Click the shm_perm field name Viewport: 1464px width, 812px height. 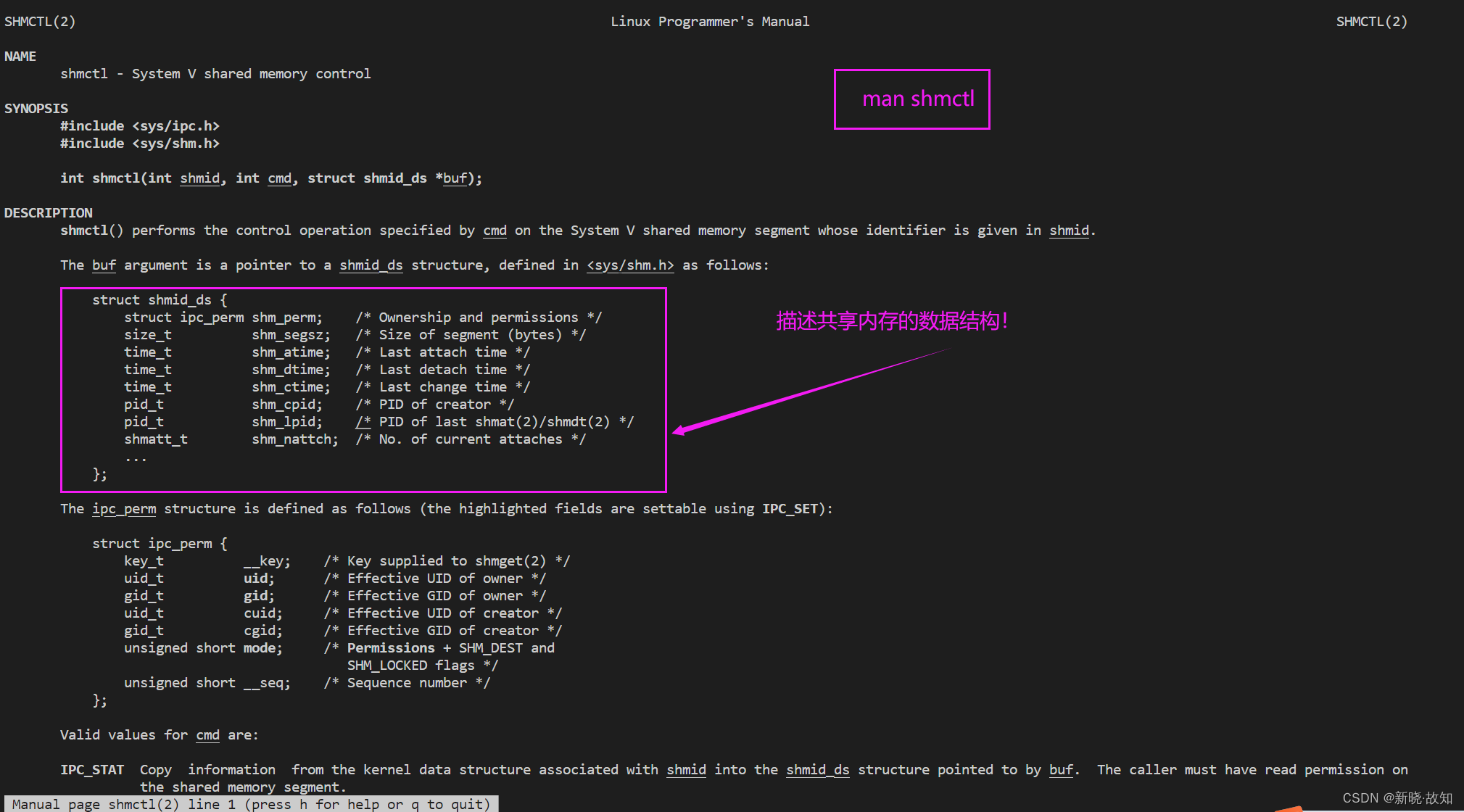286,318
